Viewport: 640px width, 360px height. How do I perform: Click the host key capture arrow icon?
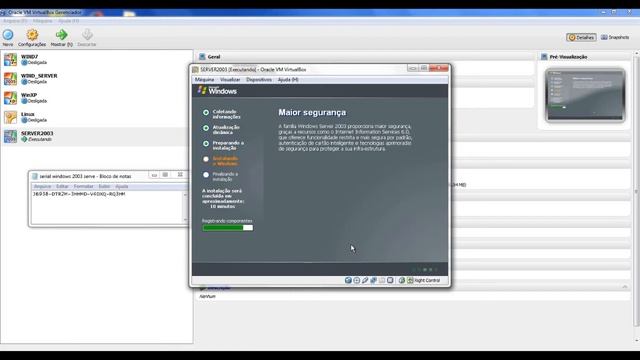[410, 280]
